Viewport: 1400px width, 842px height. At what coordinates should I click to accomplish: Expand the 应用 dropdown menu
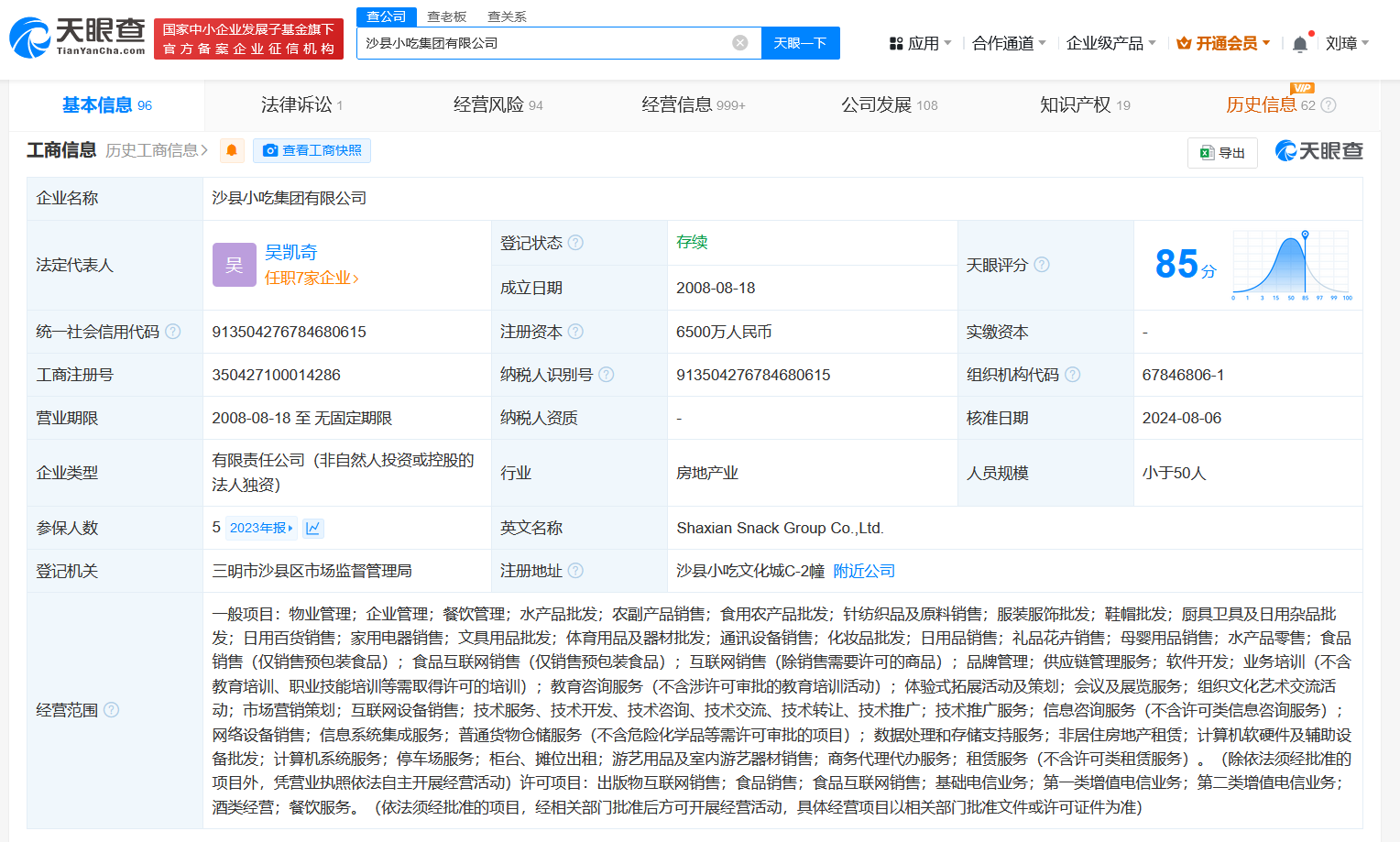coord(921,43)
